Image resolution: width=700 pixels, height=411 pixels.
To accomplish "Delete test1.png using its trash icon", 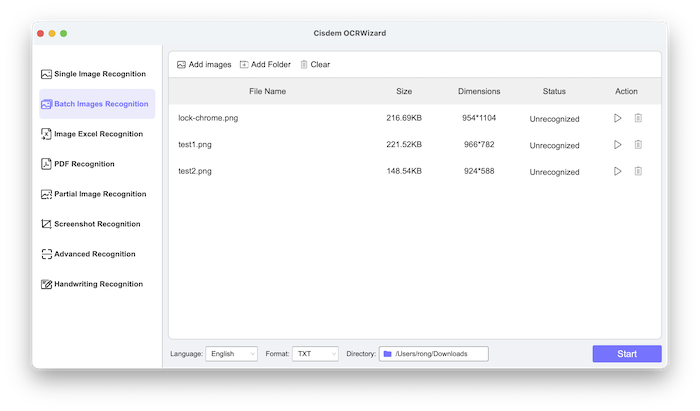I will click(x=638, y=145).
